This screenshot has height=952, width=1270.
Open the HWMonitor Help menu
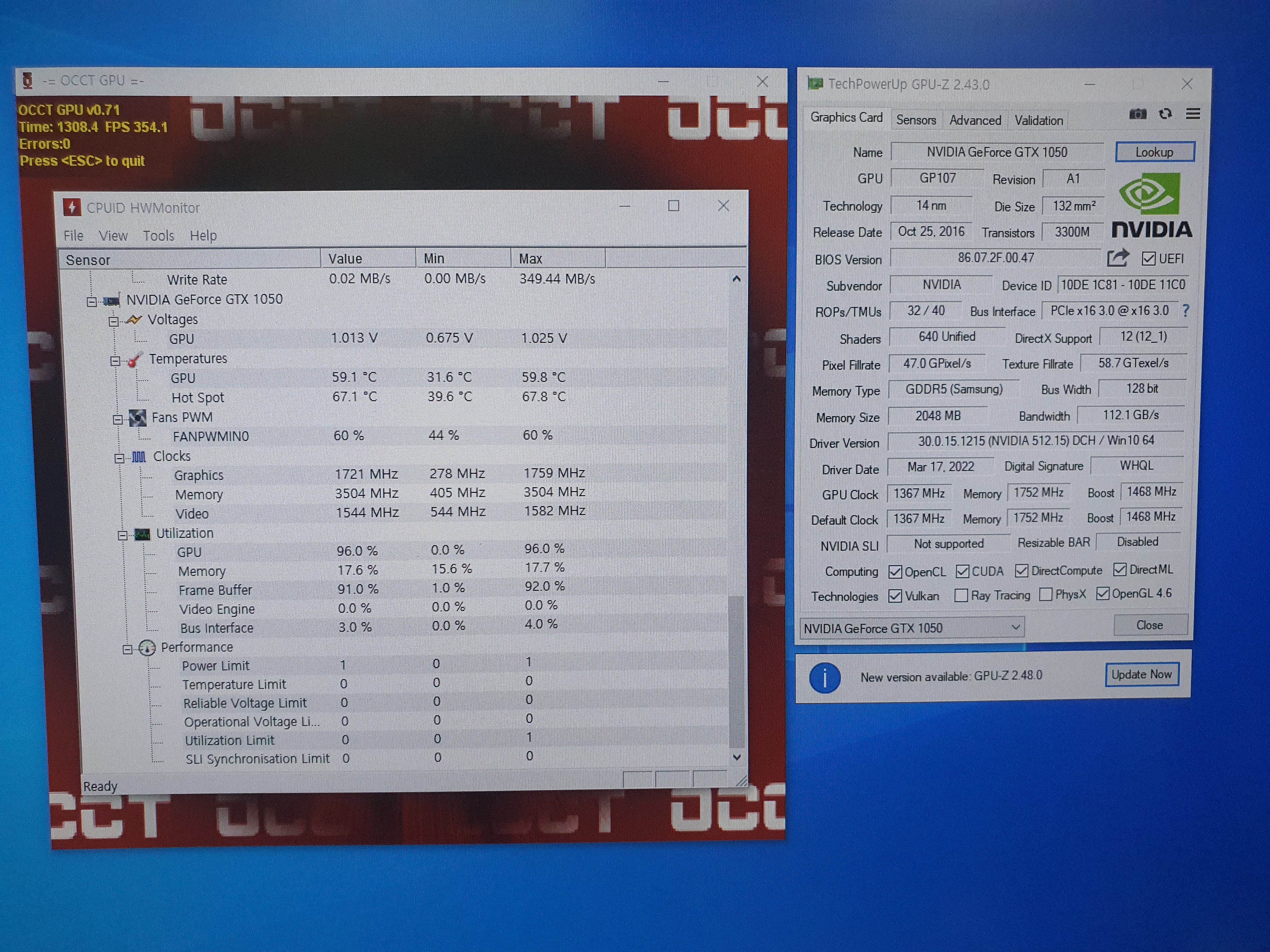click(203, 236)
